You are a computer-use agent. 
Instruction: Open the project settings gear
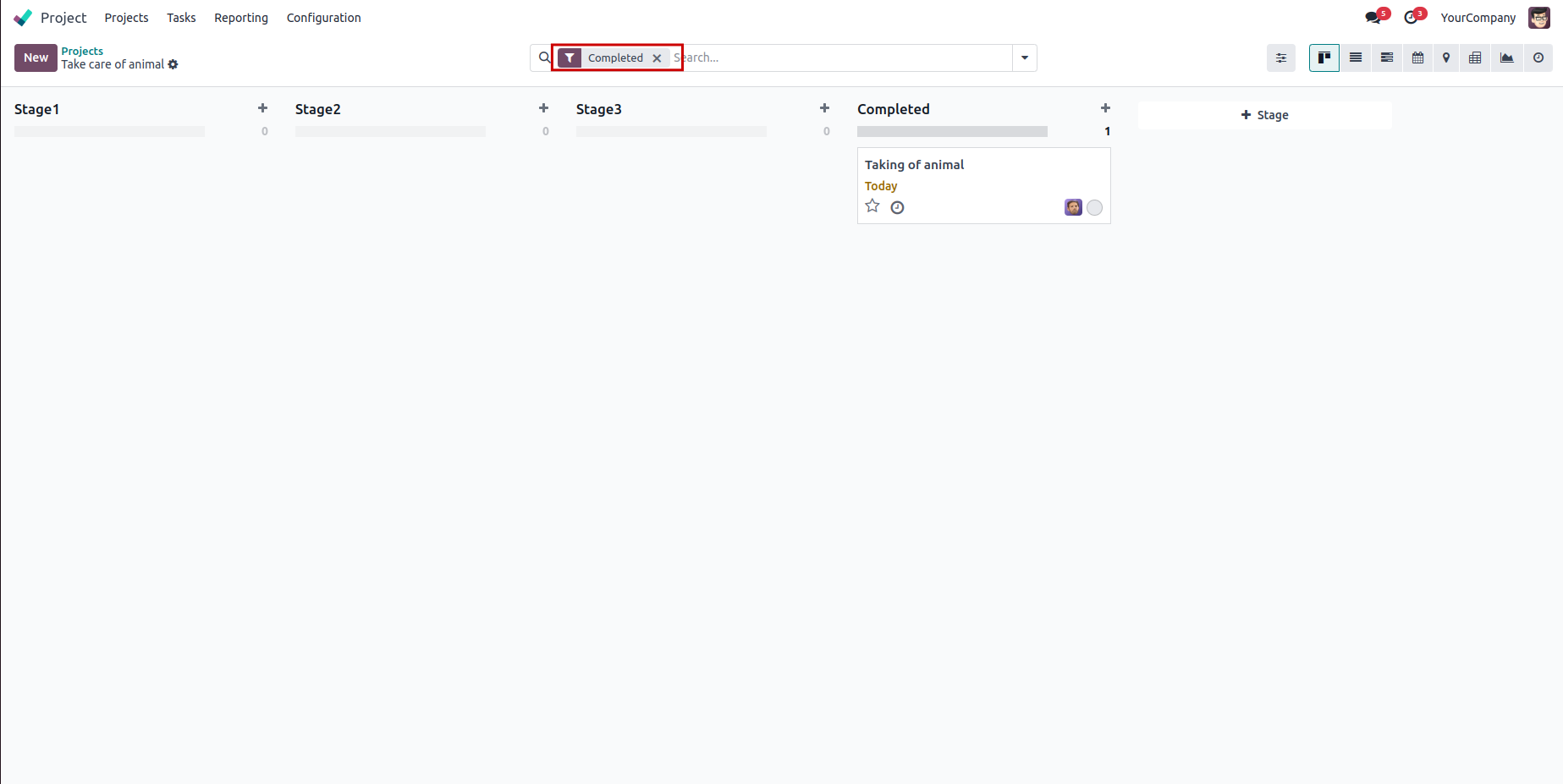tap(173, 64)
